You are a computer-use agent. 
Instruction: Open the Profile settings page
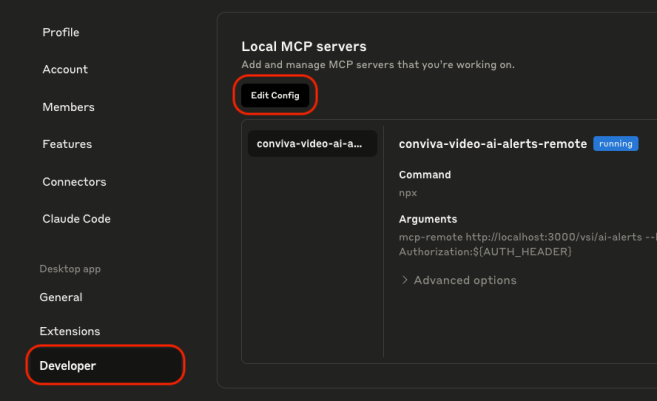61,33
